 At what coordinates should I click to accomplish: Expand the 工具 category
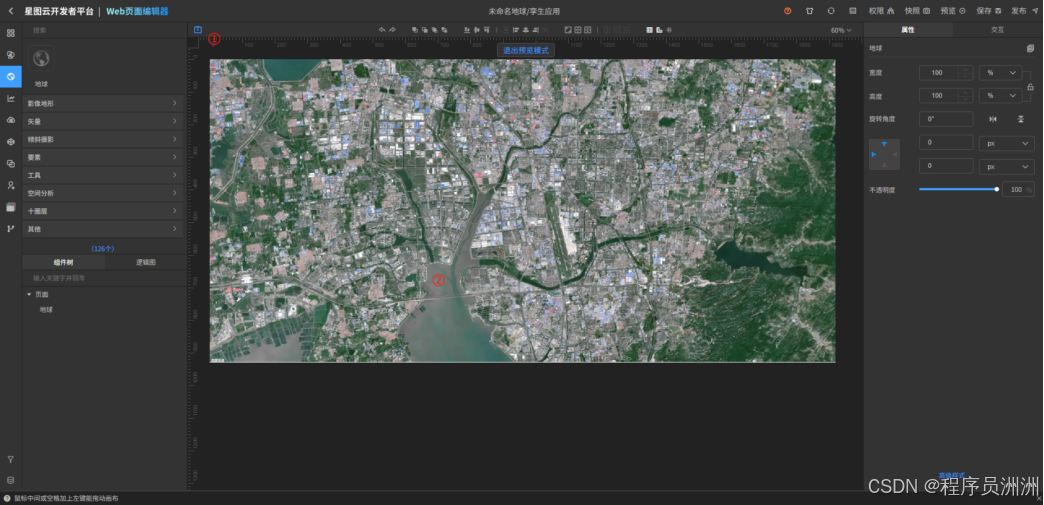pyautogui.click(x=103, y=175)
